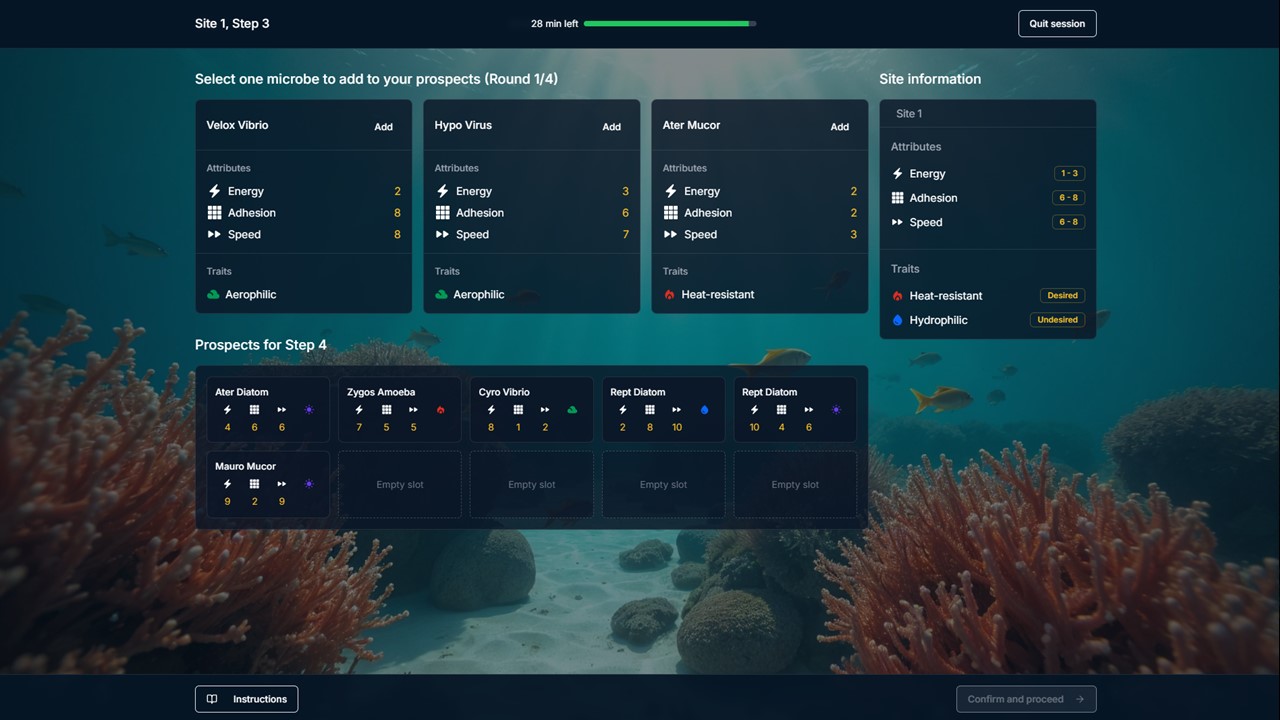Click the Speed icon in Site information
This screenshot has width=1280, height=720.
(897, 222)
